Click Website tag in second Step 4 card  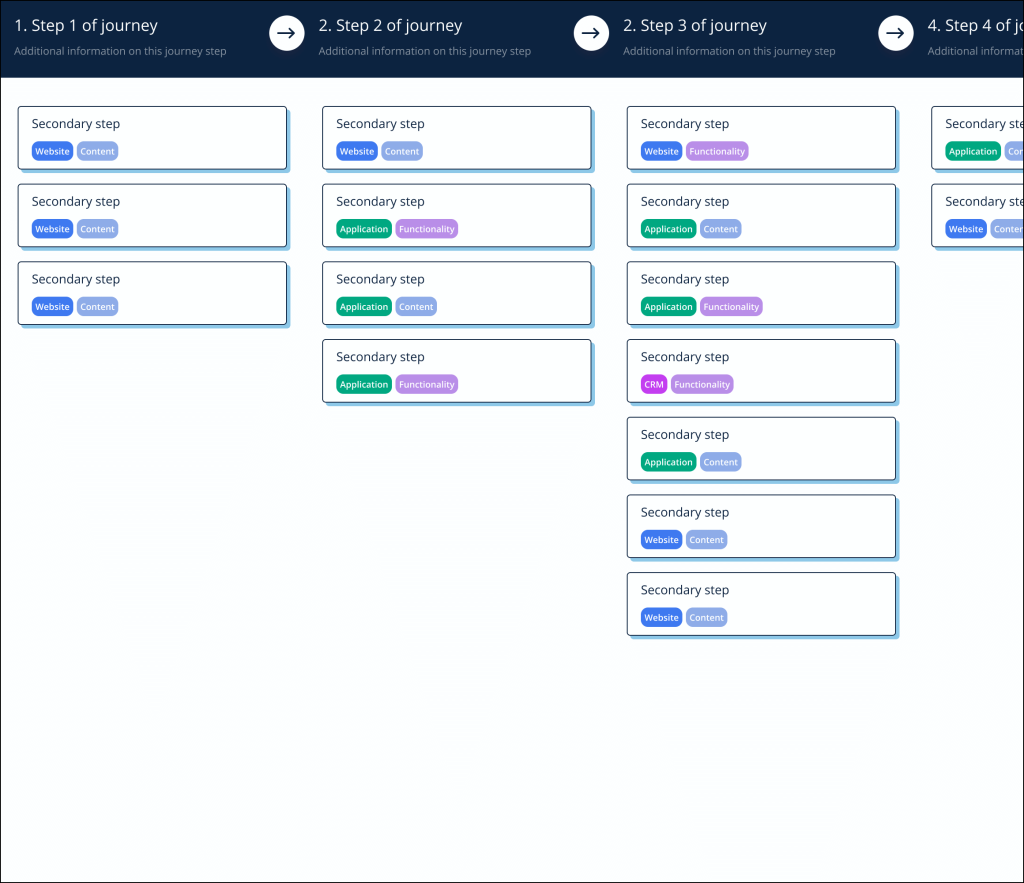coord(966,229)
